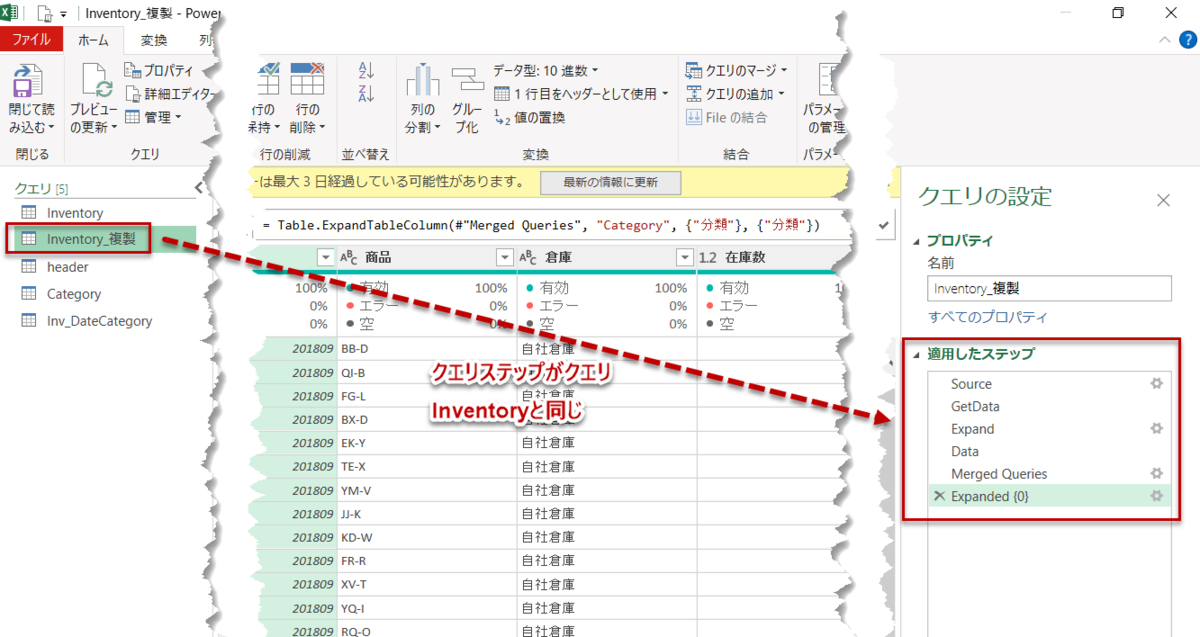Select the Inventory_複製 query
1200x637 pixels.
(x=90, y=239)
